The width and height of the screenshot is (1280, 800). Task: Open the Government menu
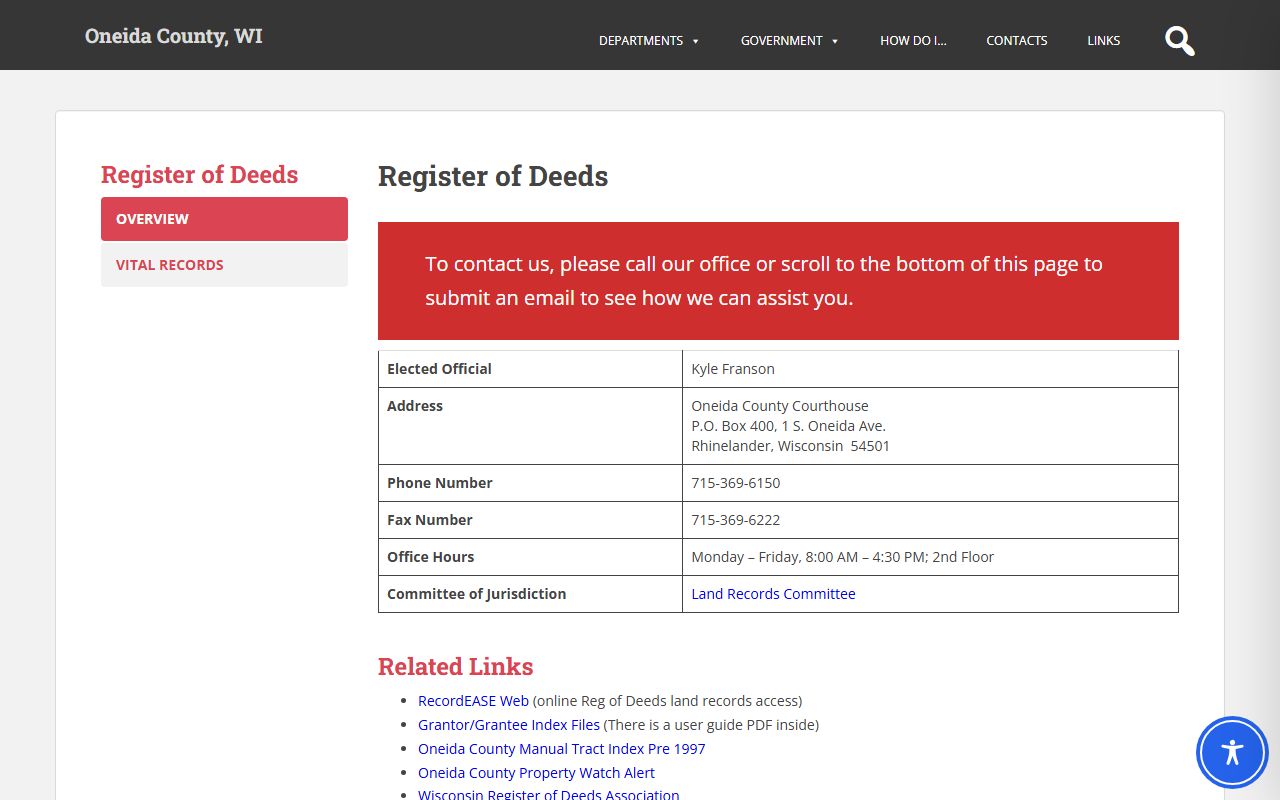pyautogui.click(x=781, y=41)
